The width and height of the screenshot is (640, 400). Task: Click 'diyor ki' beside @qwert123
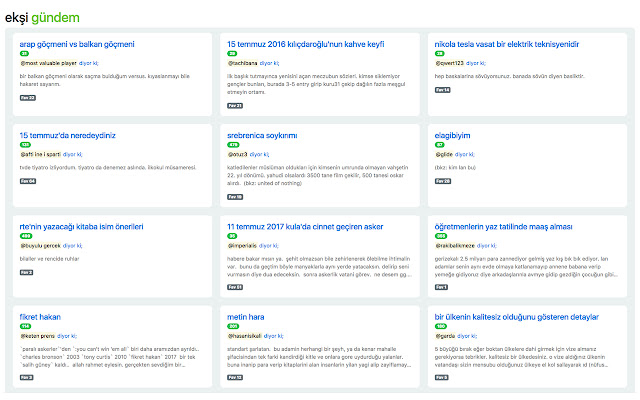(x=476, y=63)
